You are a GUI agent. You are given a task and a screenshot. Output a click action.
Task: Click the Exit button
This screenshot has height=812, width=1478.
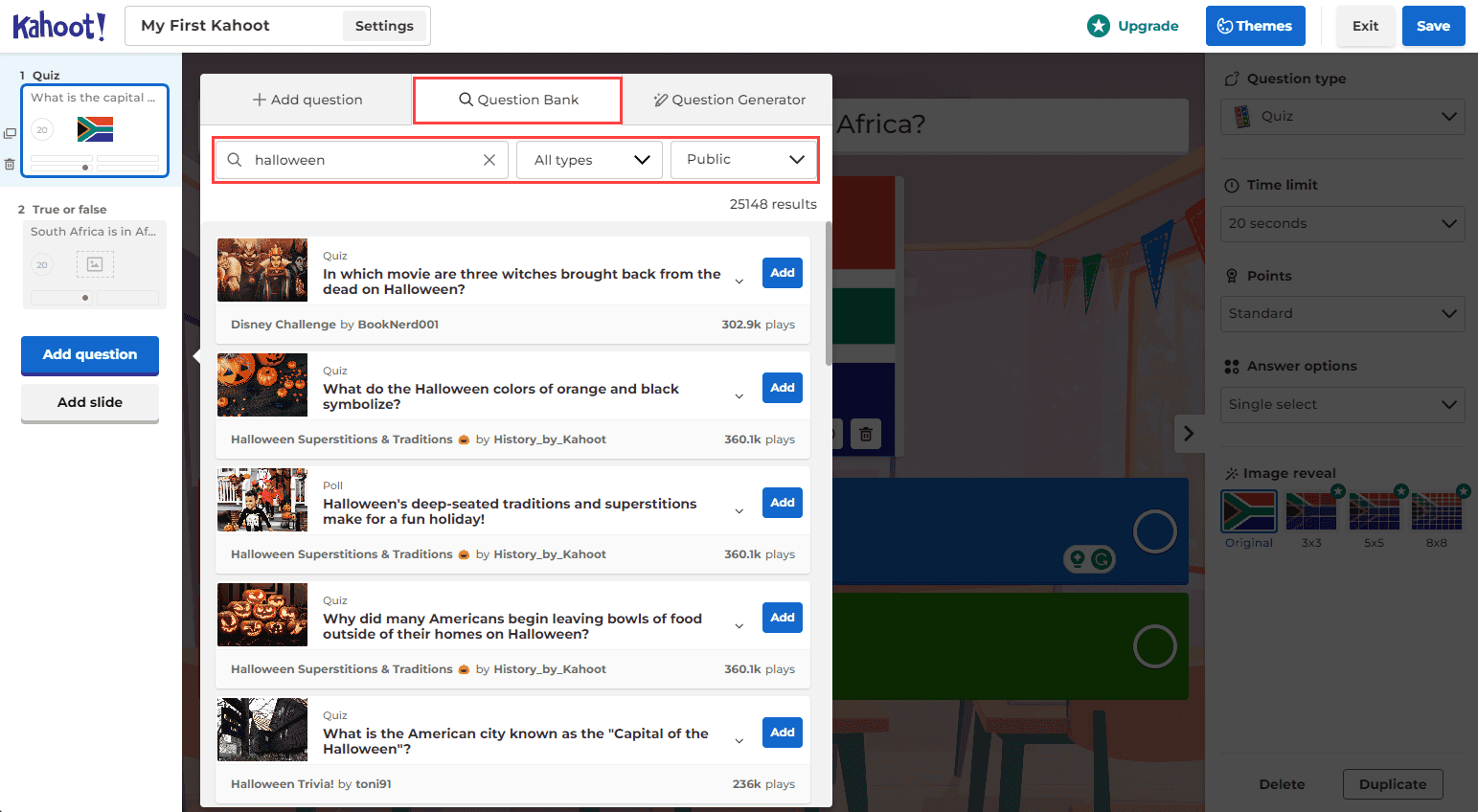[x=1365, y=26]
